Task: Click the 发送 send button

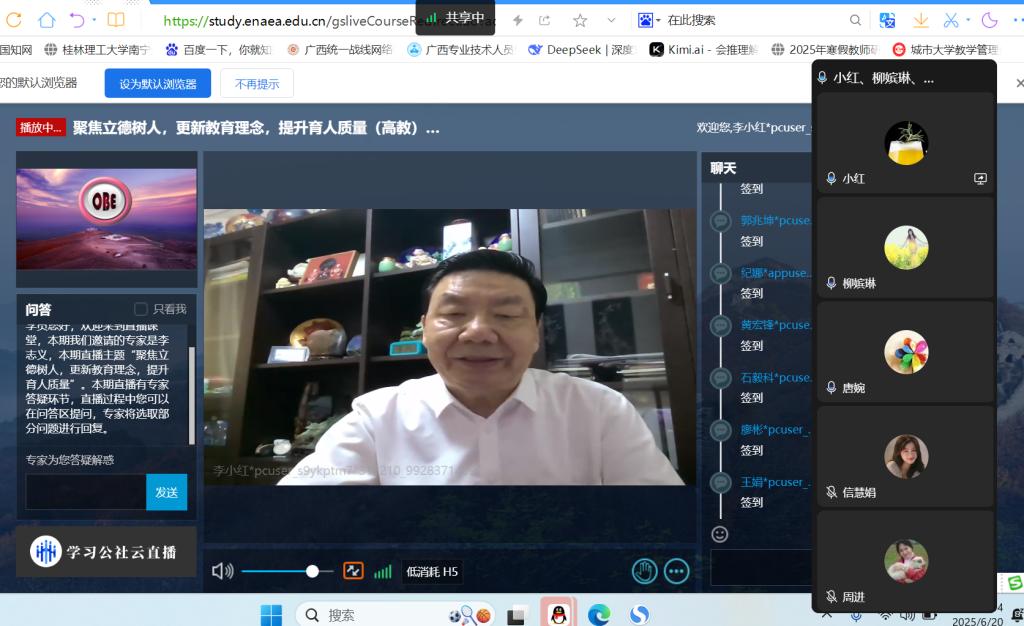Action: (166, 492)
